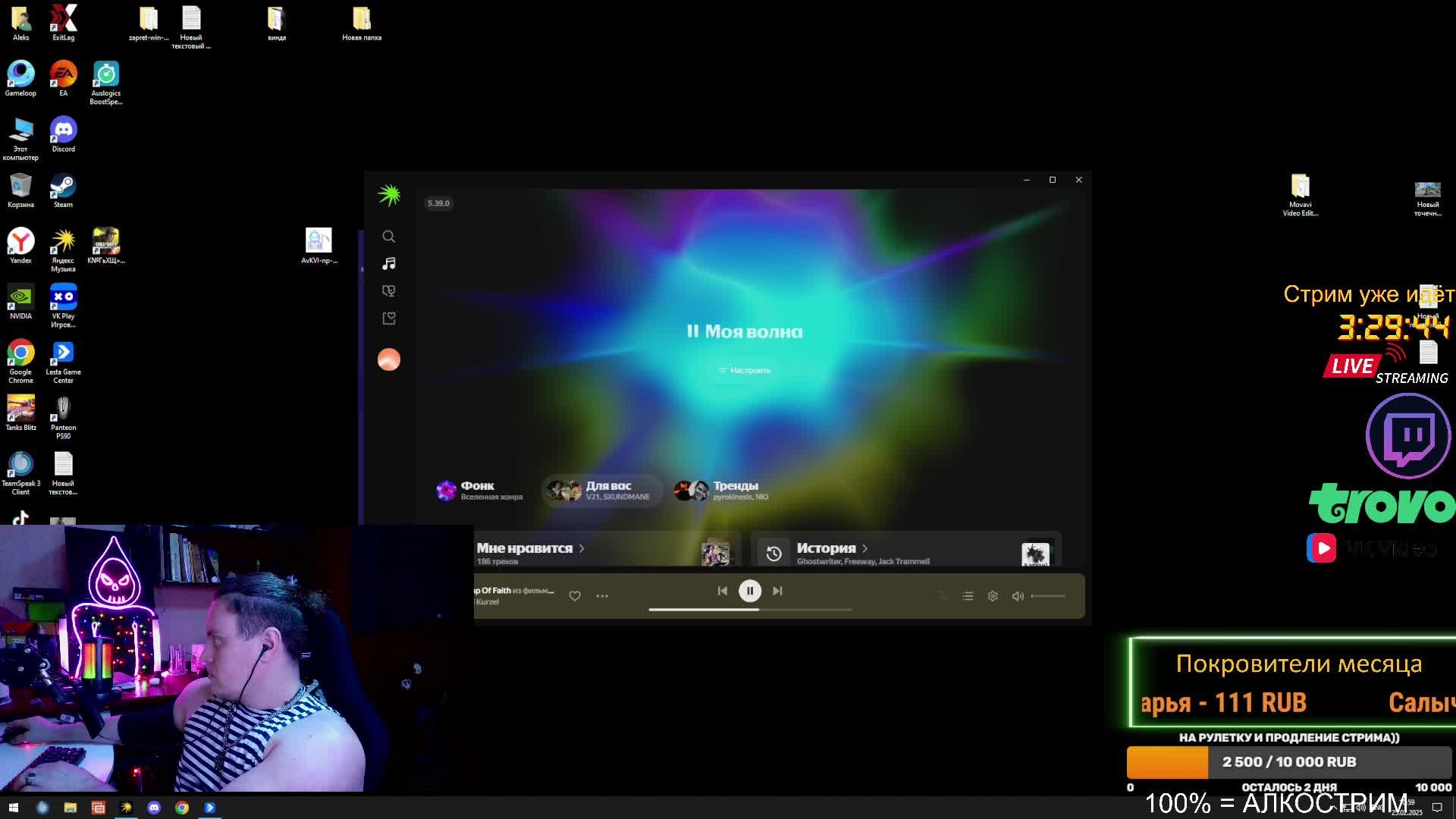Click the Настроить button under Моя волна
1456x819 pixels.
[x=745, y=370]
